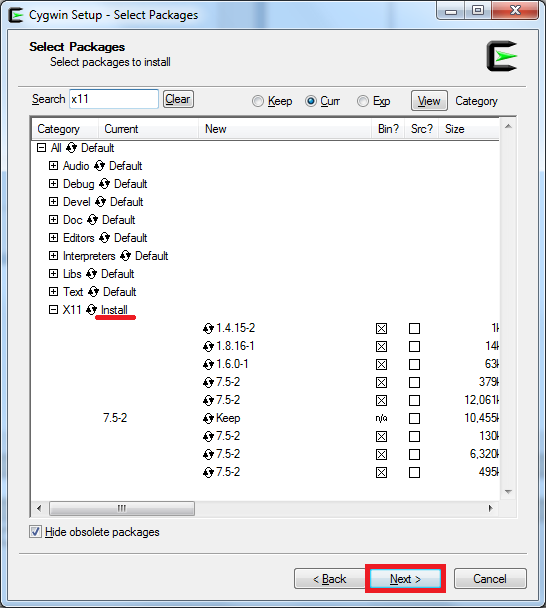Click the vertical scrollbar down arrow
This screenshot has height=608, width=546.
508,492
